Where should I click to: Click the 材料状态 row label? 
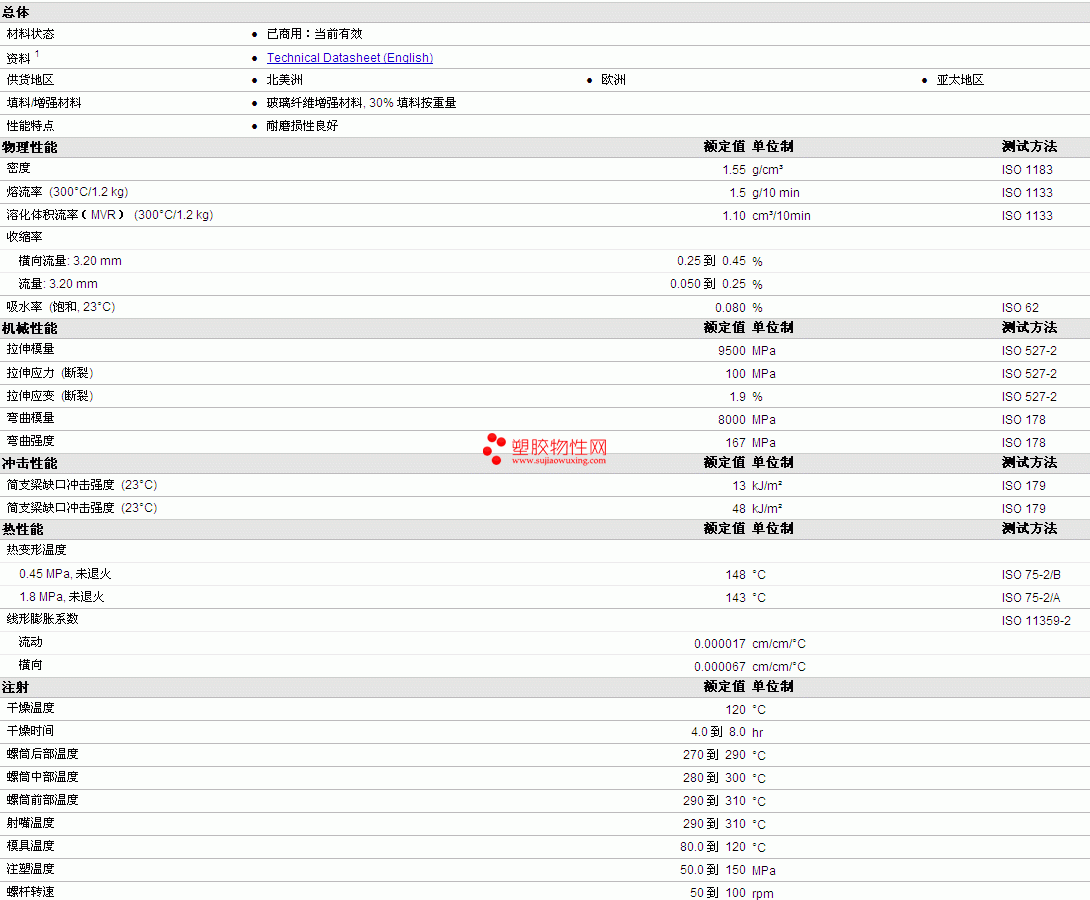coord(31,34)
